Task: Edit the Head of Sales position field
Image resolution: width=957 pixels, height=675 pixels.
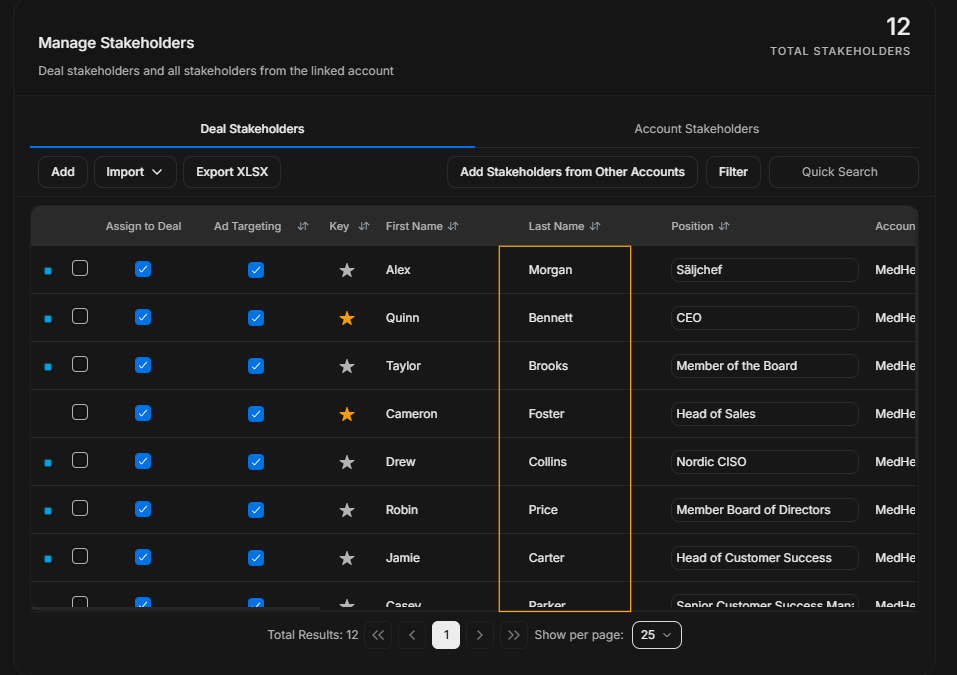Action: point(765,414)
